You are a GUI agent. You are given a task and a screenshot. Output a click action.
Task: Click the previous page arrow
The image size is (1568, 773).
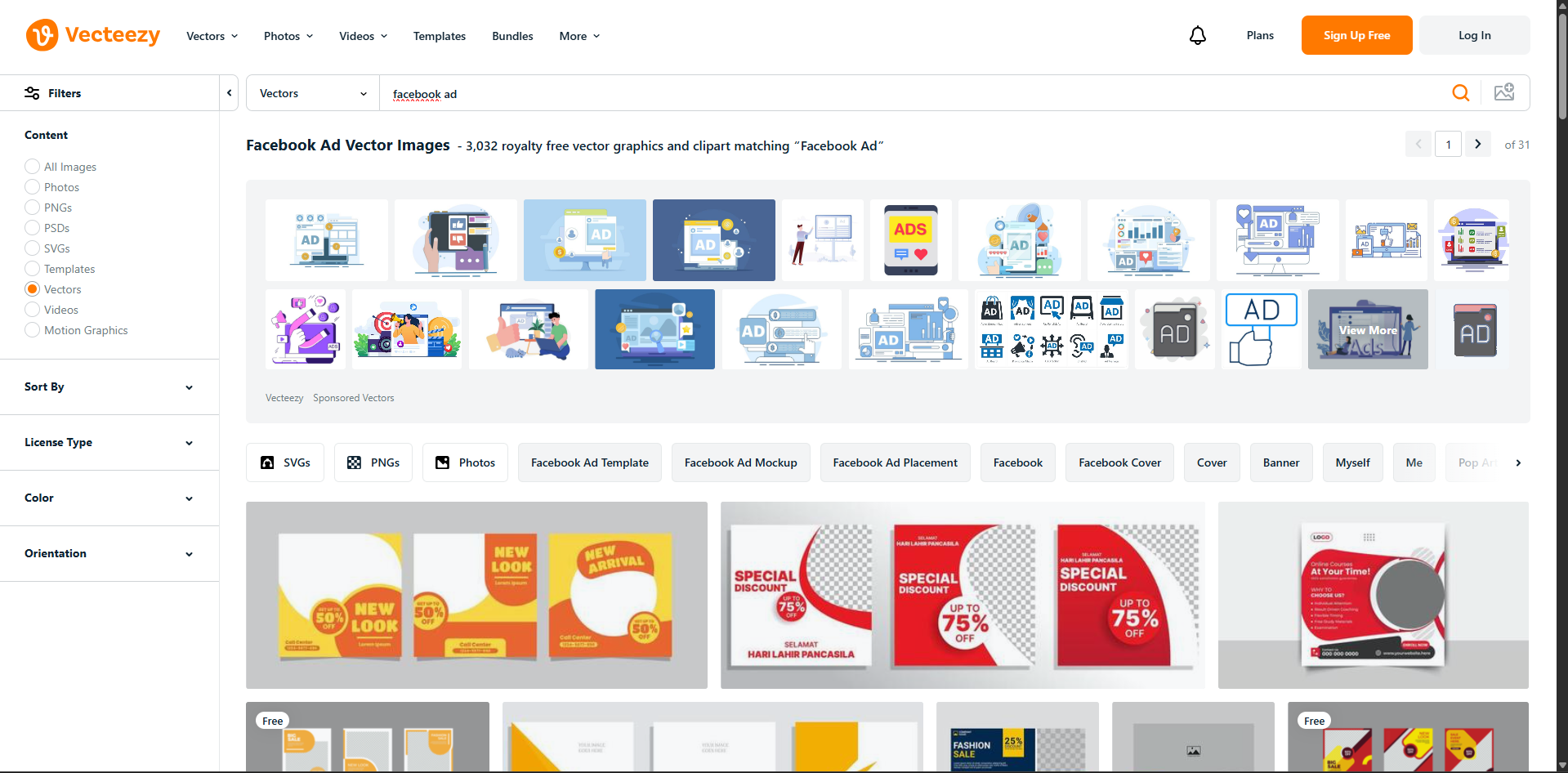(x=1418, y=144)
